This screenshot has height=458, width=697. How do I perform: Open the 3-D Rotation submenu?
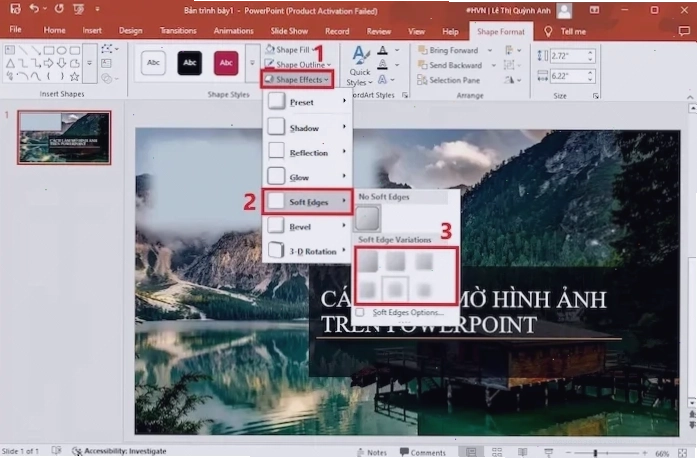307,251
